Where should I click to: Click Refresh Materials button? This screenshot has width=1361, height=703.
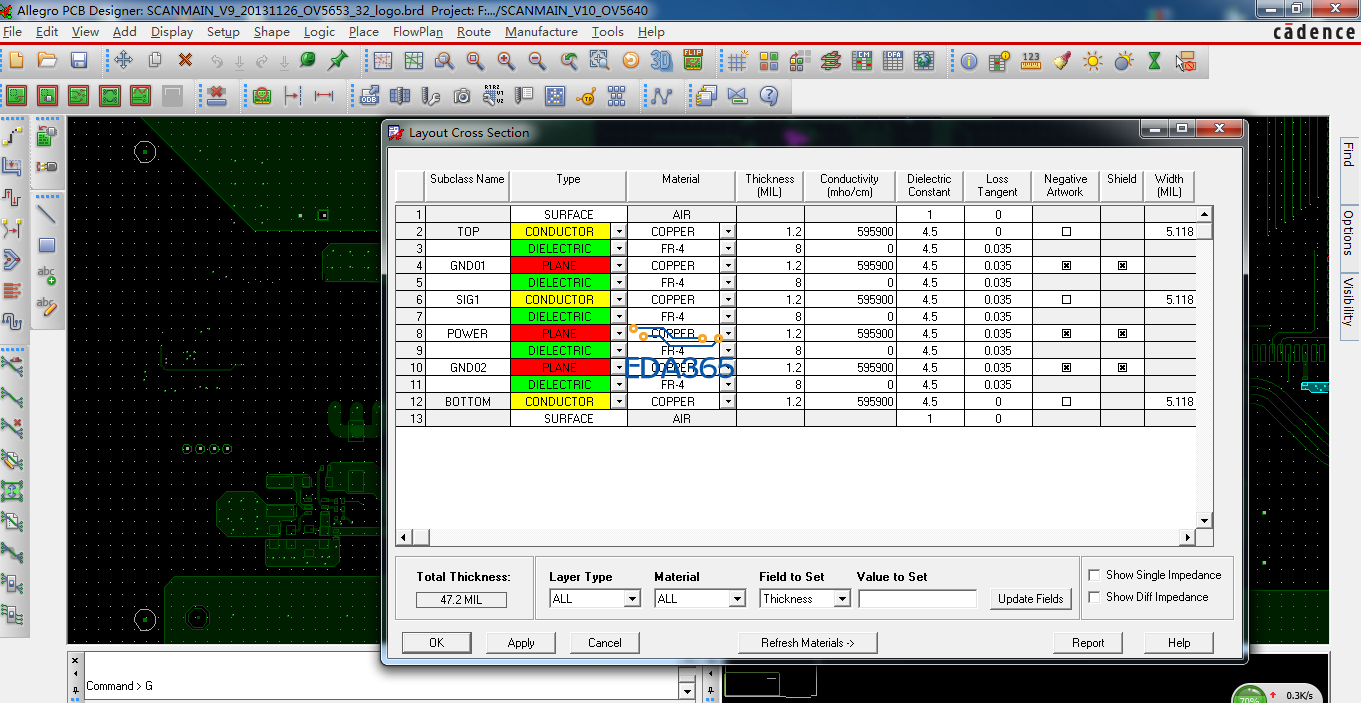pyautogui.click(x=807, y=643)
